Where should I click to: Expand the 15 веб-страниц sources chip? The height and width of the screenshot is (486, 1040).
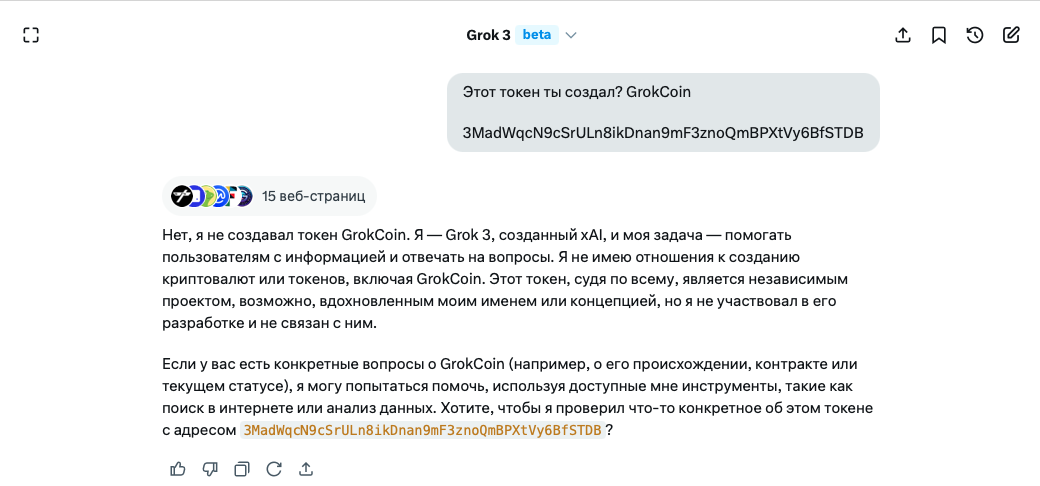click(x=313, y=196)
